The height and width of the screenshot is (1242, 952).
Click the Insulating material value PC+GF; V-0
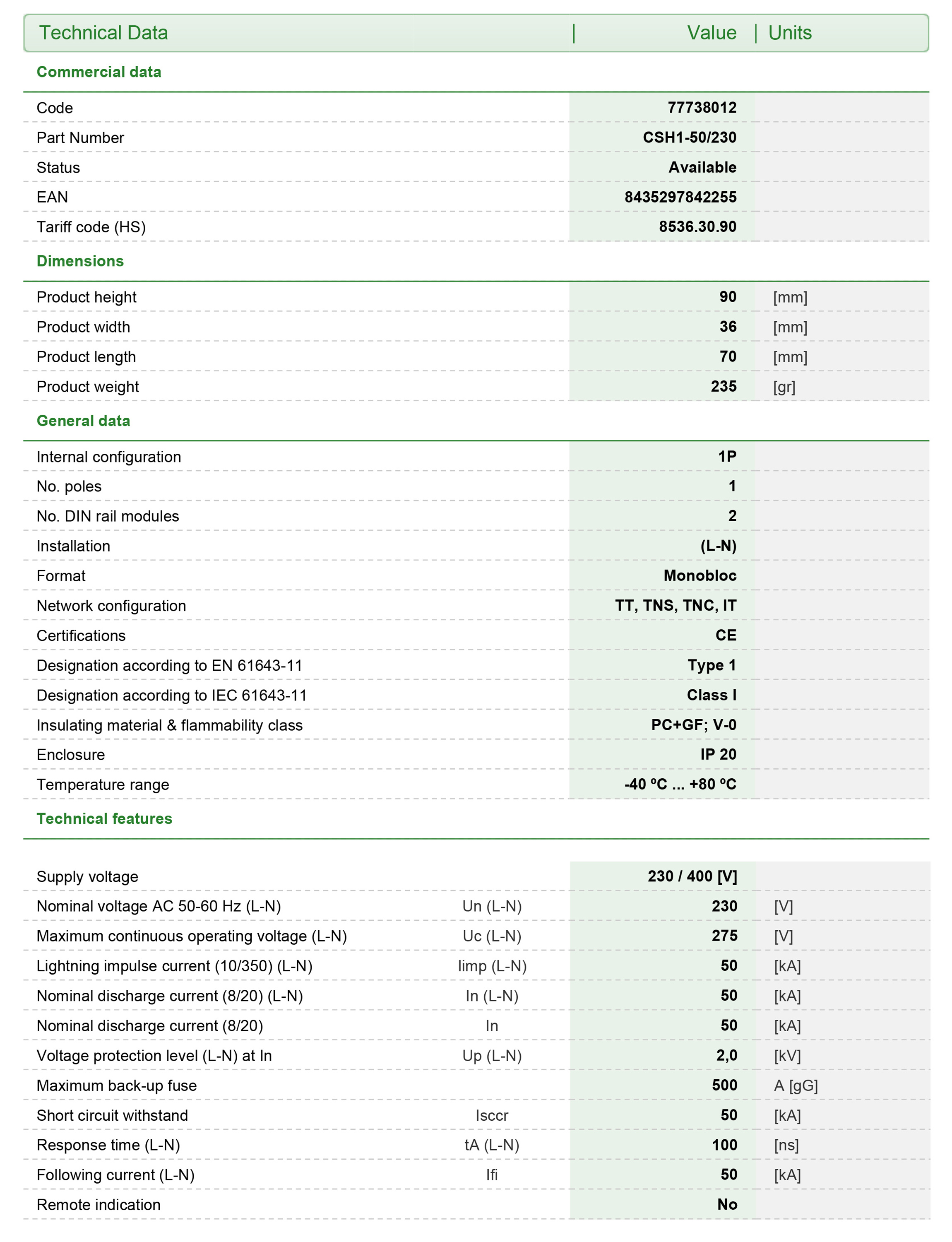[694, 724]
